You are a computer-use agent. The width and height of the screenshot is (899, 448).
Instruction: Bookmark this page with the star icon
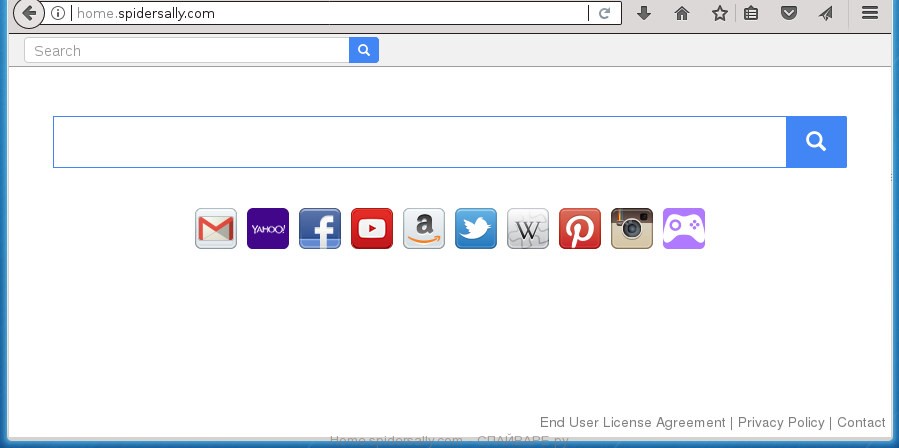720,13
